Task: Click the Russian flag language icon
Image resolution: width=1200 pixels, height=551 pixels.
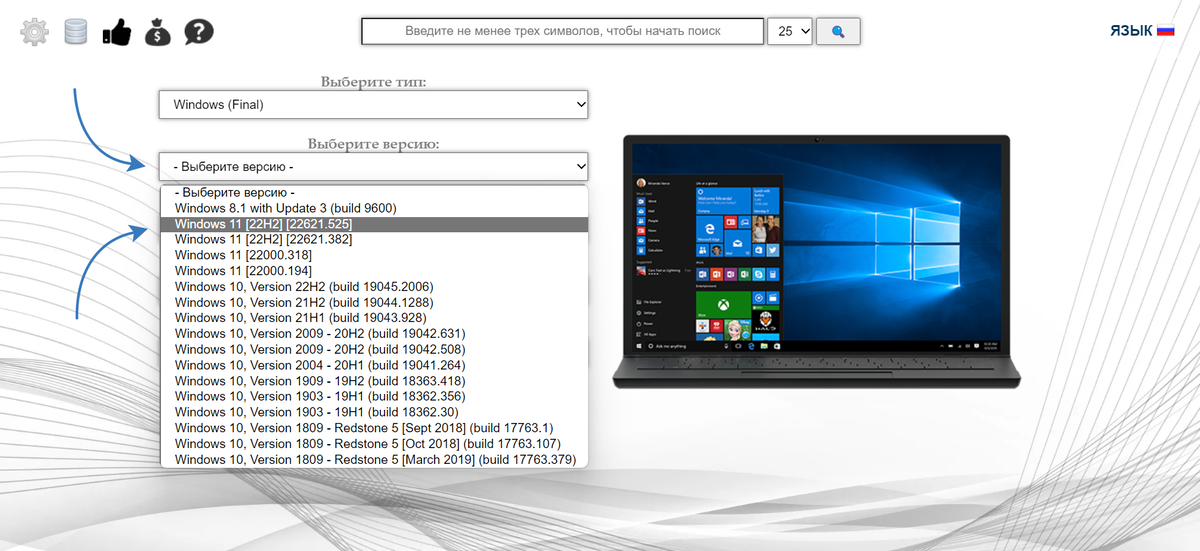Action: [1165, 31]
